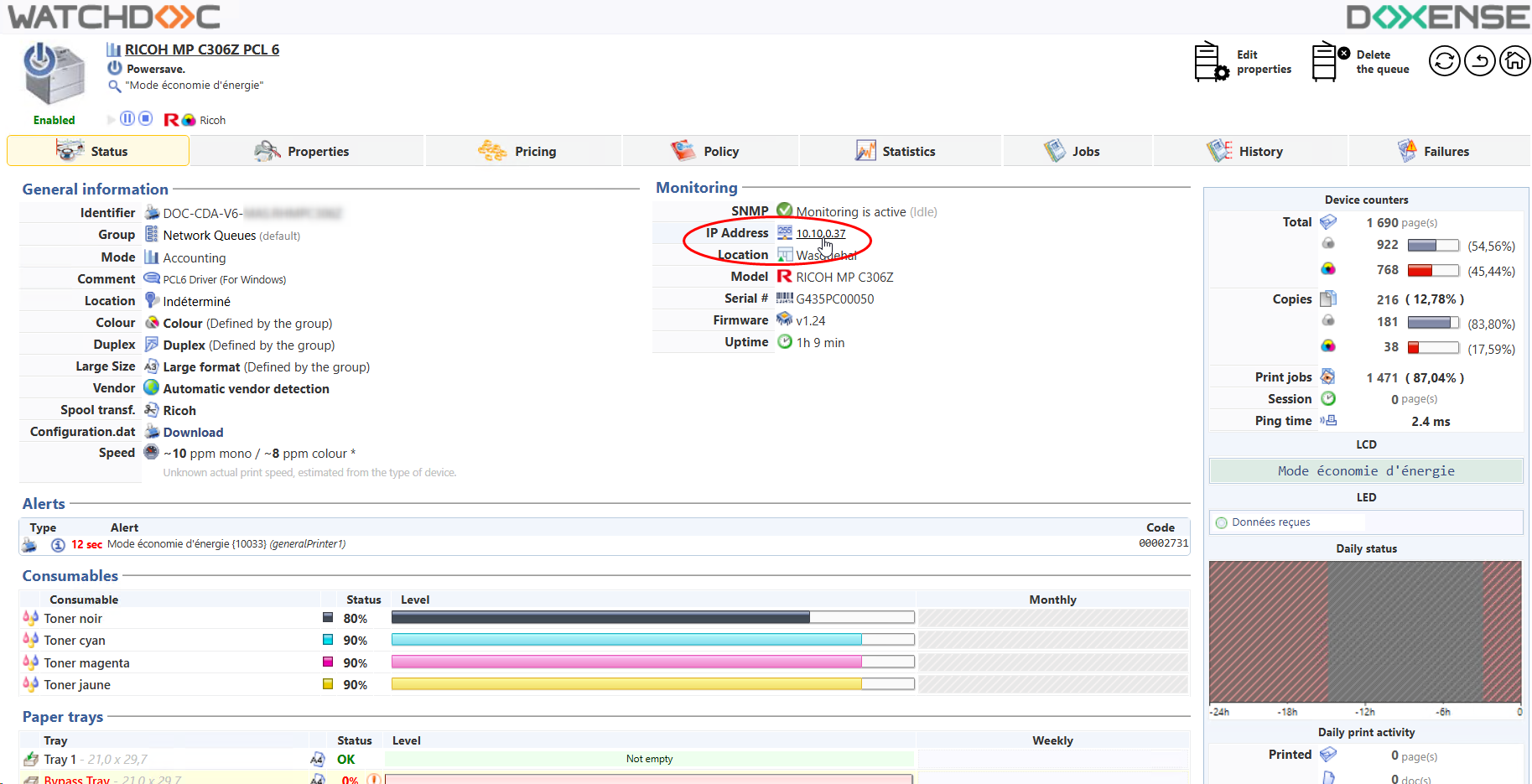Go to the Policy tab
This screenshot has width=1532, height=784.
710,151
